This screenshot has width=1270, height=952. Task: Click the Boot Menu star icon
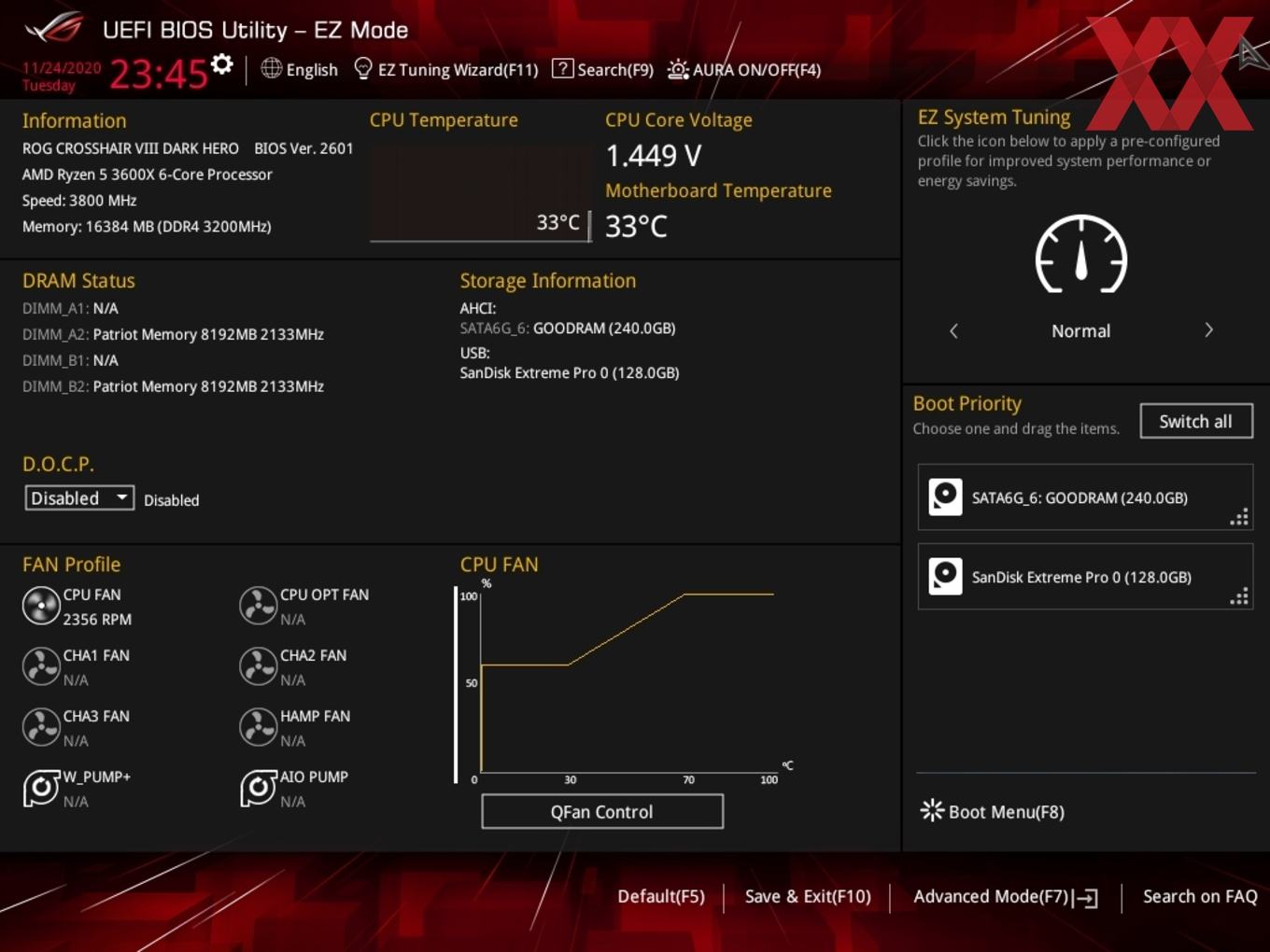(x=932, y=810)
